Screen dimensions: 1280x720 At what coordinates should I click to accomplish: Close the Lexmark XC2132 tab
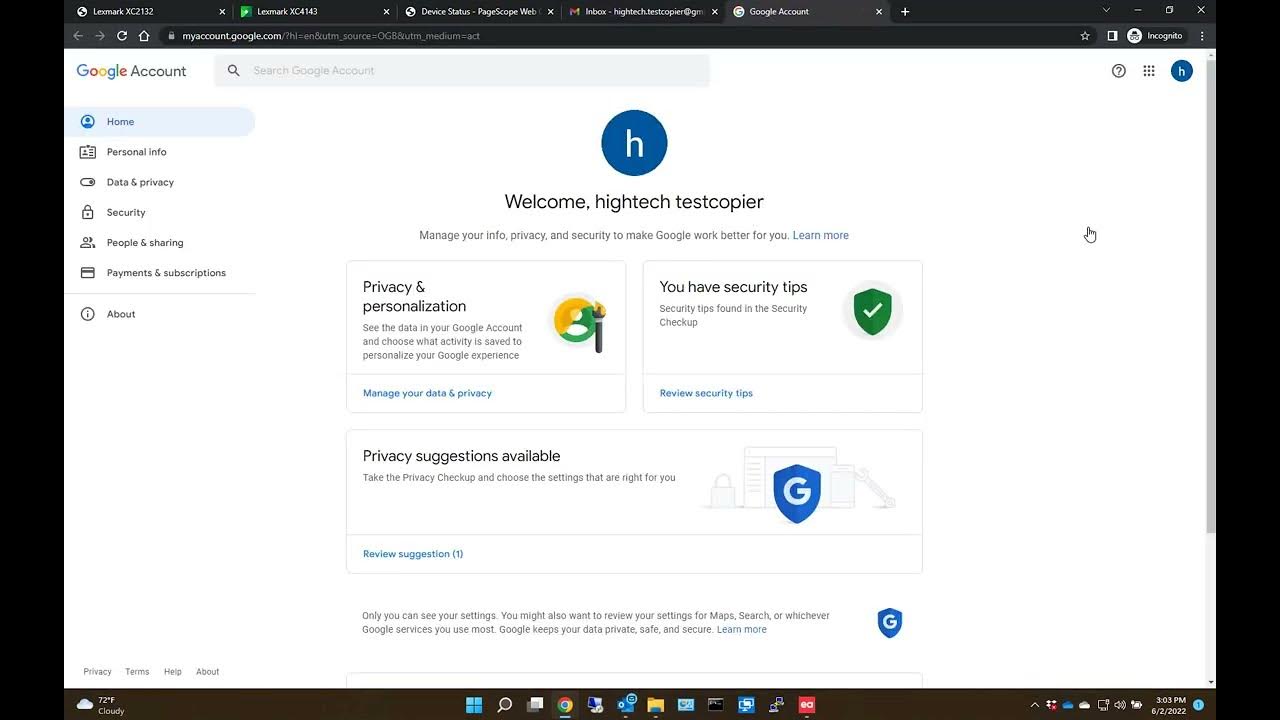click(x=222, y=12)
